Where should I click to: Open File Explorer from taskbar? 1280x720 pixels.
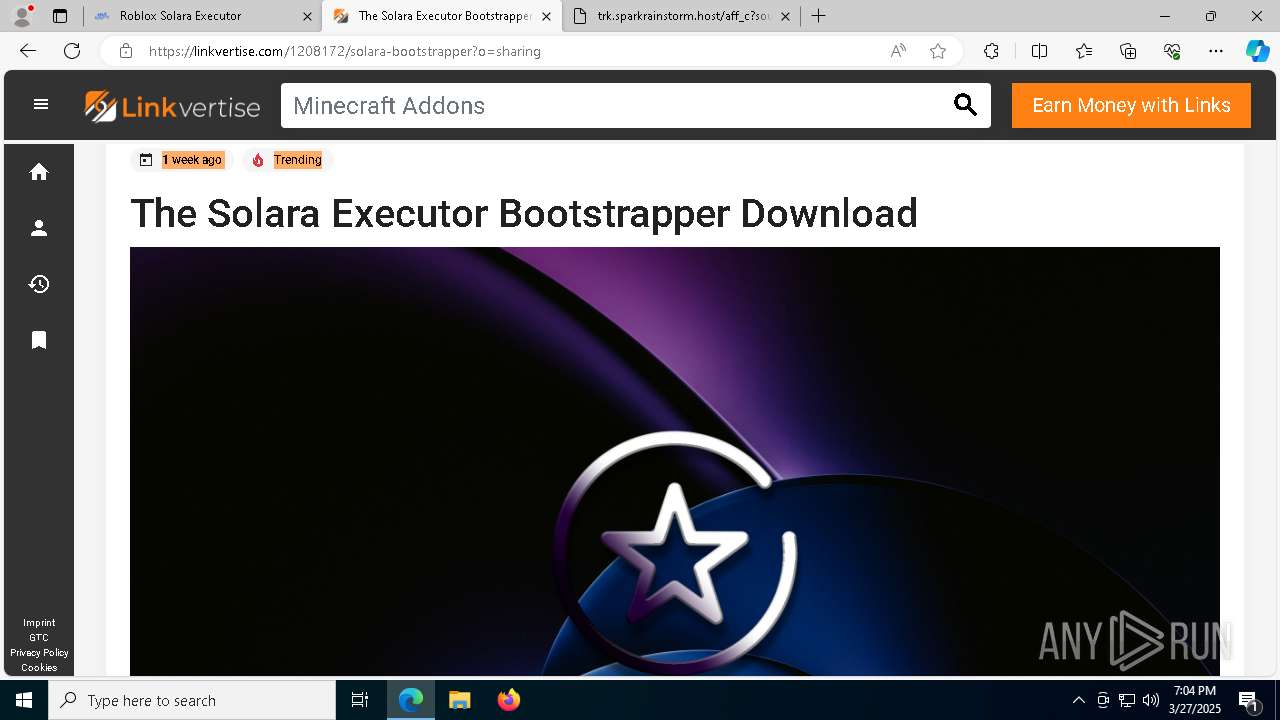pyautogui.click(x=459, y=700)
